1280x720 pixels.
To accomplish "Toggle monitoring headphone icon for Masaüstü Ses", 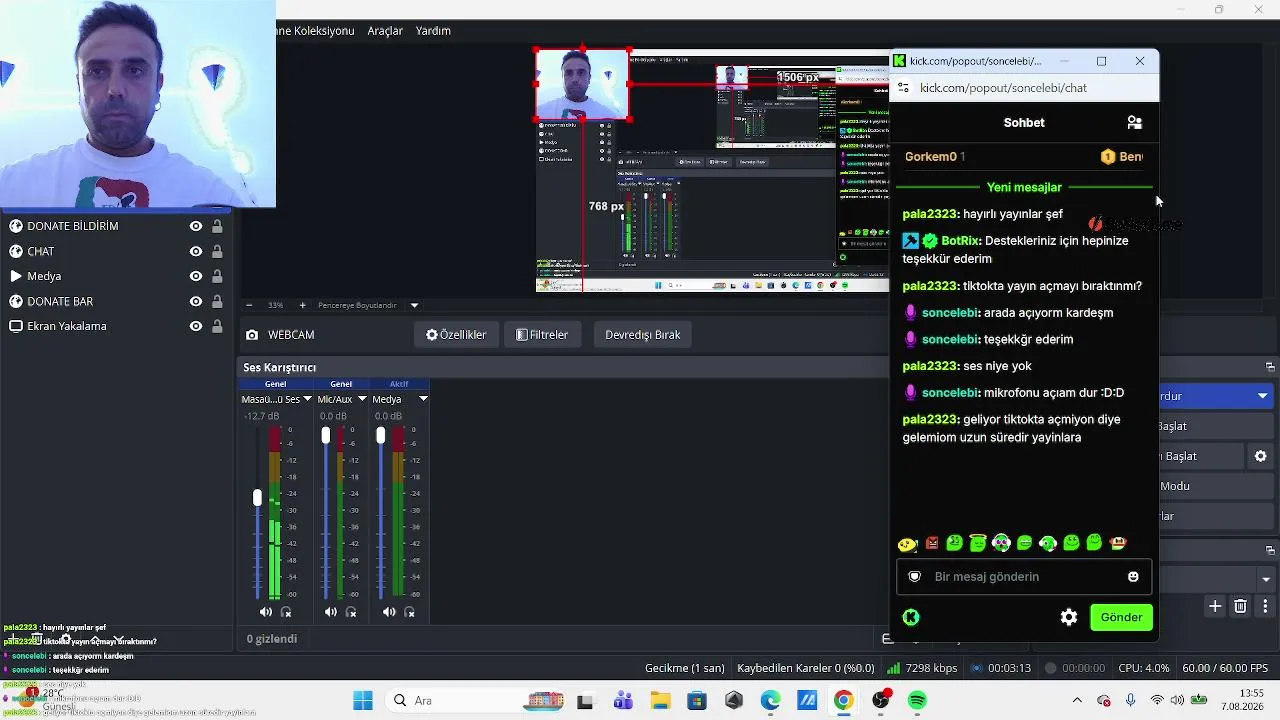I will pyautogui.click(x=286, y=612).
